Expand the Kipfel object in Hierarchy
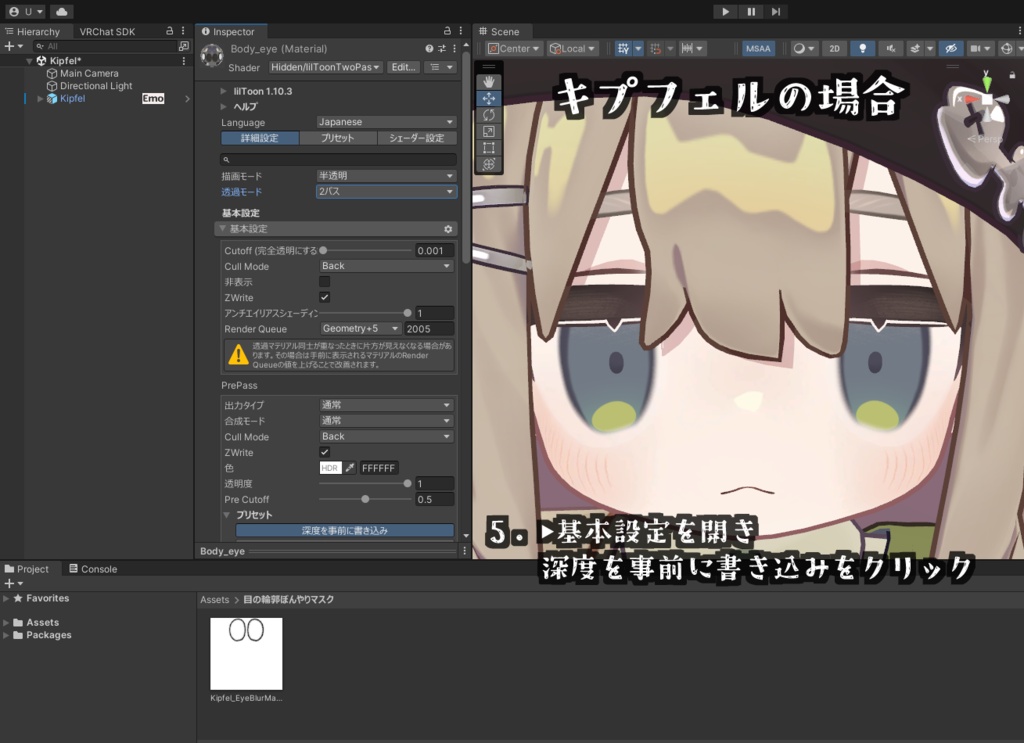This screenshot has width=1024, height=743. click(x=40, y=99)
